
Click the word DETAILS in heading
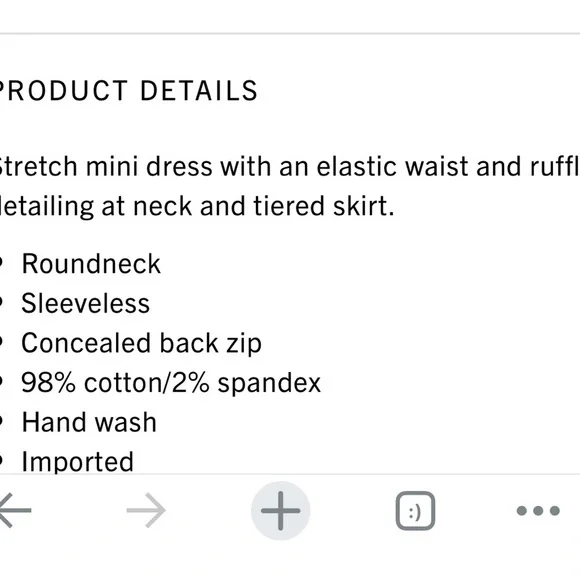click(x=199, y=91)
